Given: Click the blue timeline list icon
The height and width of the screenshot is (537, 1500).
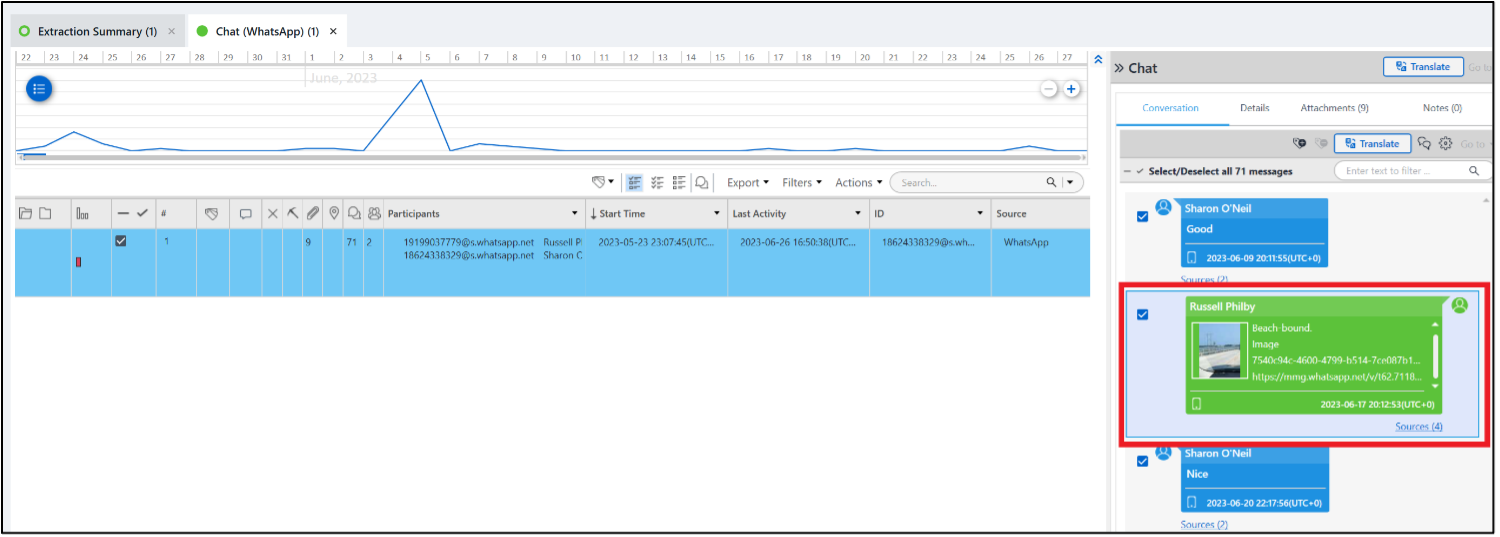Looking at the screenshot, I should 39,89.
